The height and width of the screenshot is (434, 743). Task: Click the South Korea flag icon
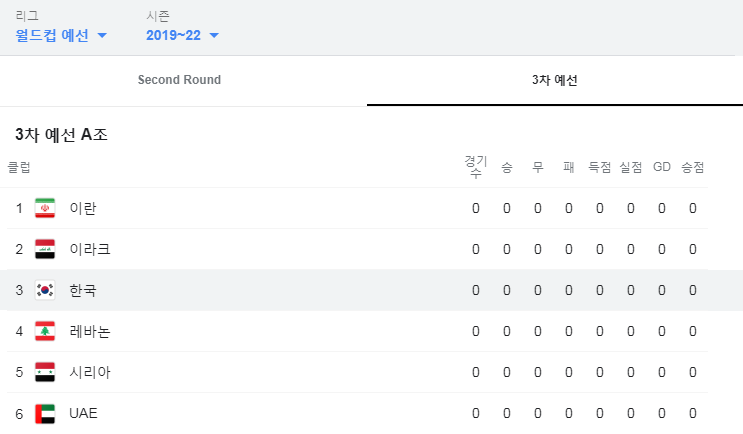click(x=45, y=290)
